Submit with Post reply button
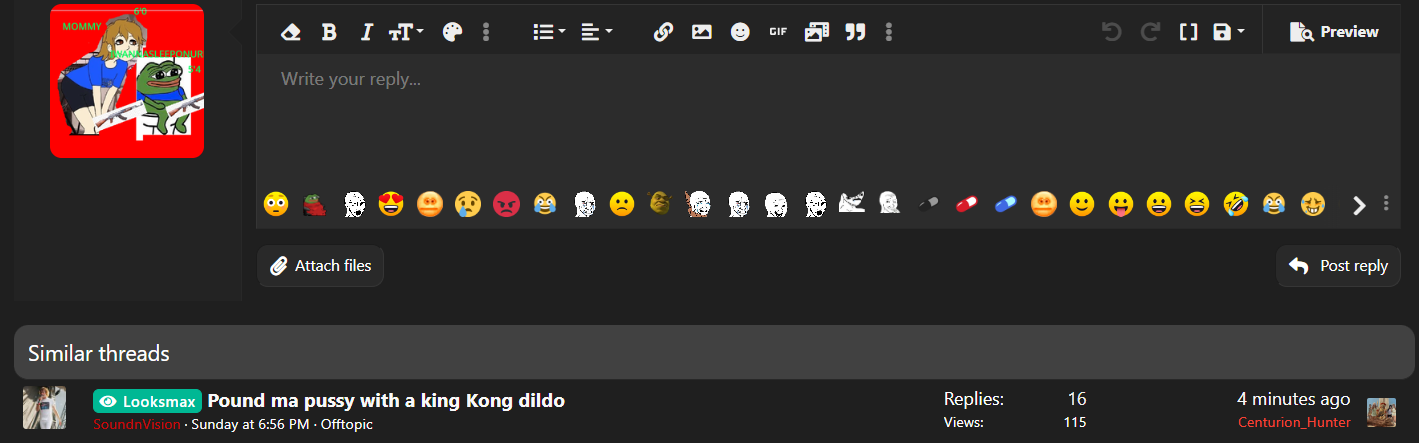 pyautogui.click(x=1338, y=266)
